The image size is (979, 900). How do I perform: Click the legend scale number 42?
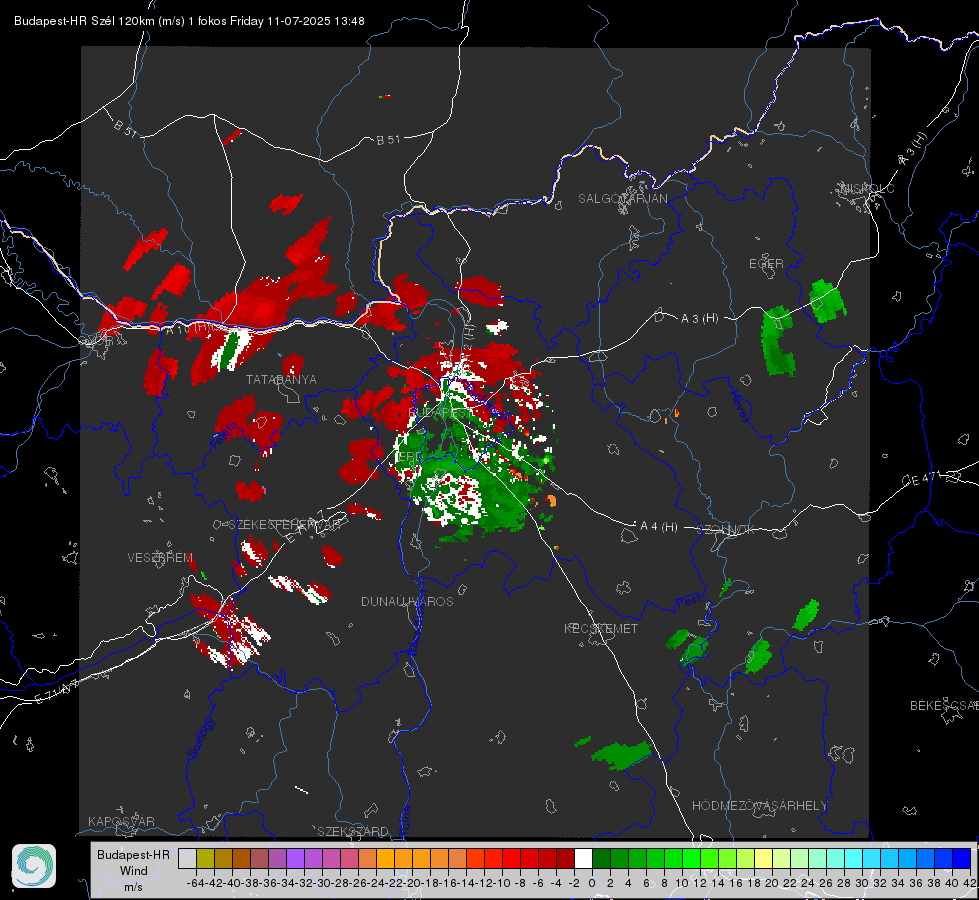click(x=970, y=883)
